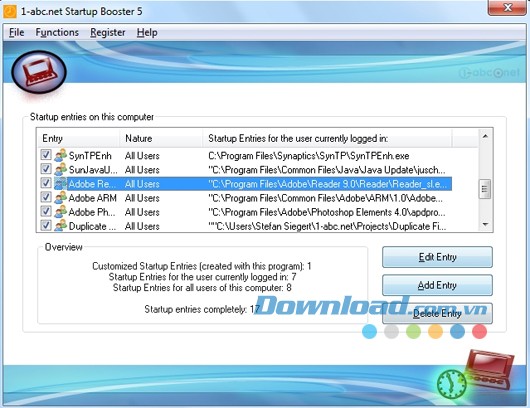Toggle the SynTPEnh entry checkbox

[x=46, y=155]
